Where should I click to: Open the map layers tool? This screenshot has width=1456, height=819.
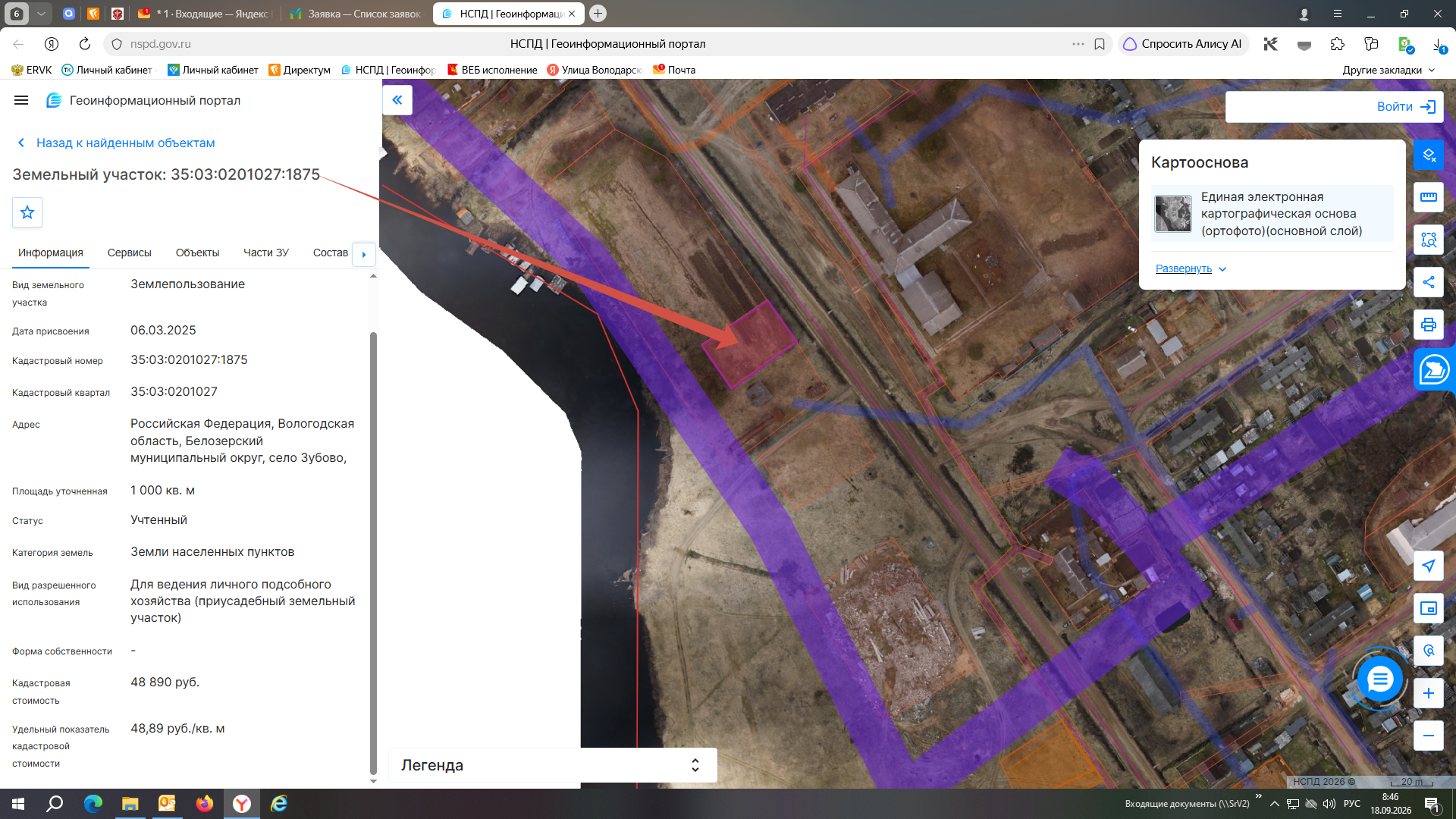(x=1429, y=155)
